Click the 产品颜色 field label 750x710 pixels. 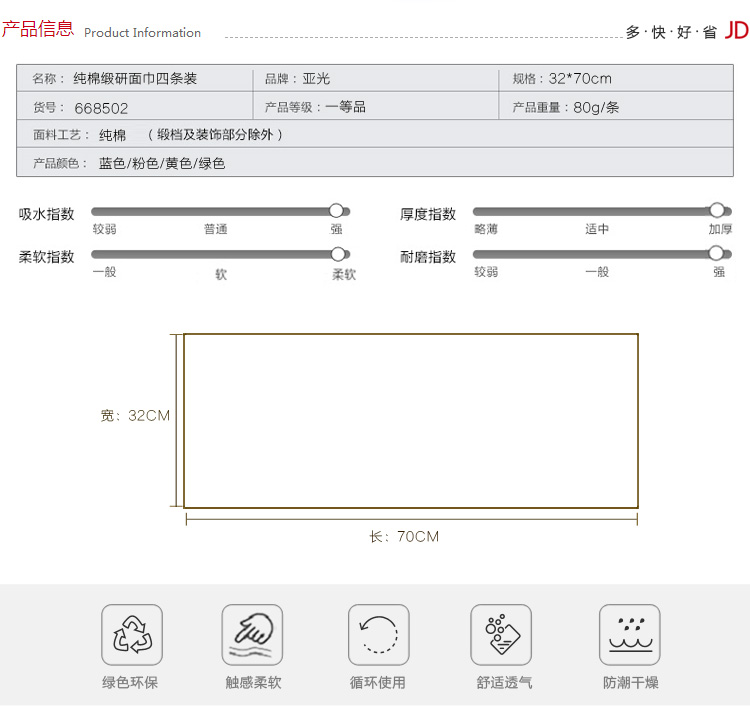click(60, 164)
